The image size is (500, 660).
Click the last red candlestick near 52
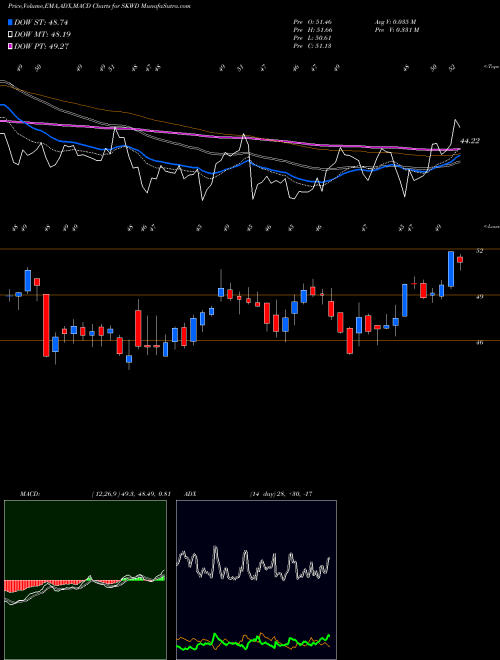(460, 261)
